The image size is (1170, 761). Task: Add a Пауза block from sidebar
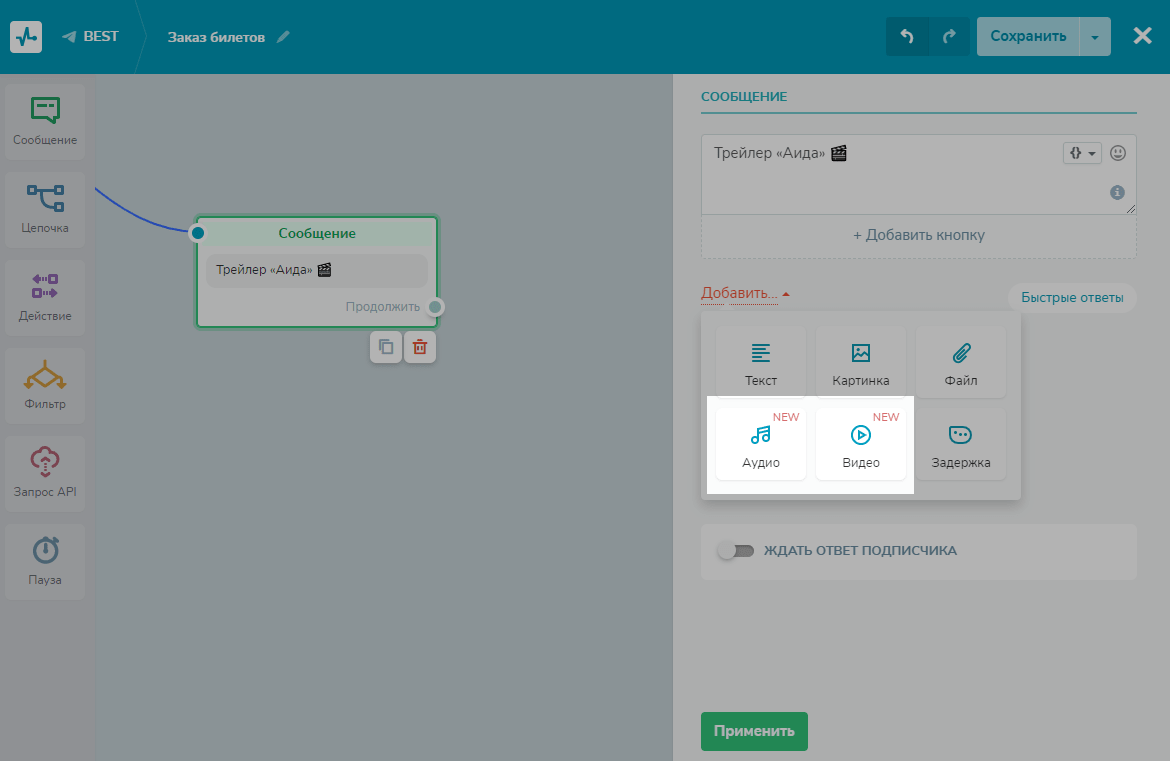[x=45, y=562]
